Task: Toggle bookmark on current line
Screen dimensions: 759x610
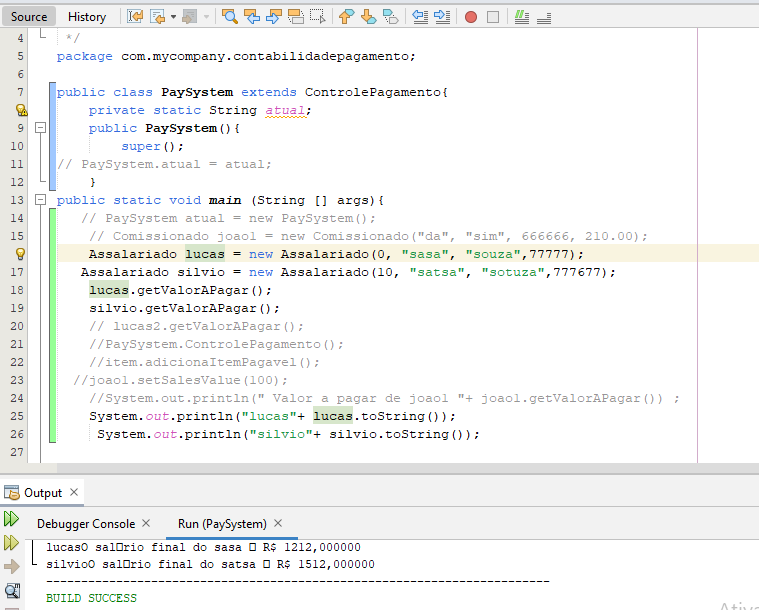Action: [x=391, y=17]
